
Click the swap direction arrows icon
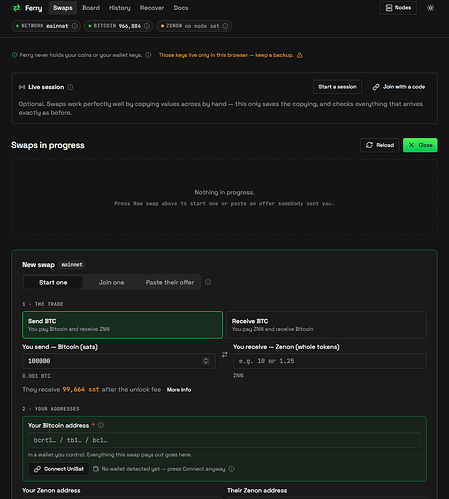tap(225, 354)
